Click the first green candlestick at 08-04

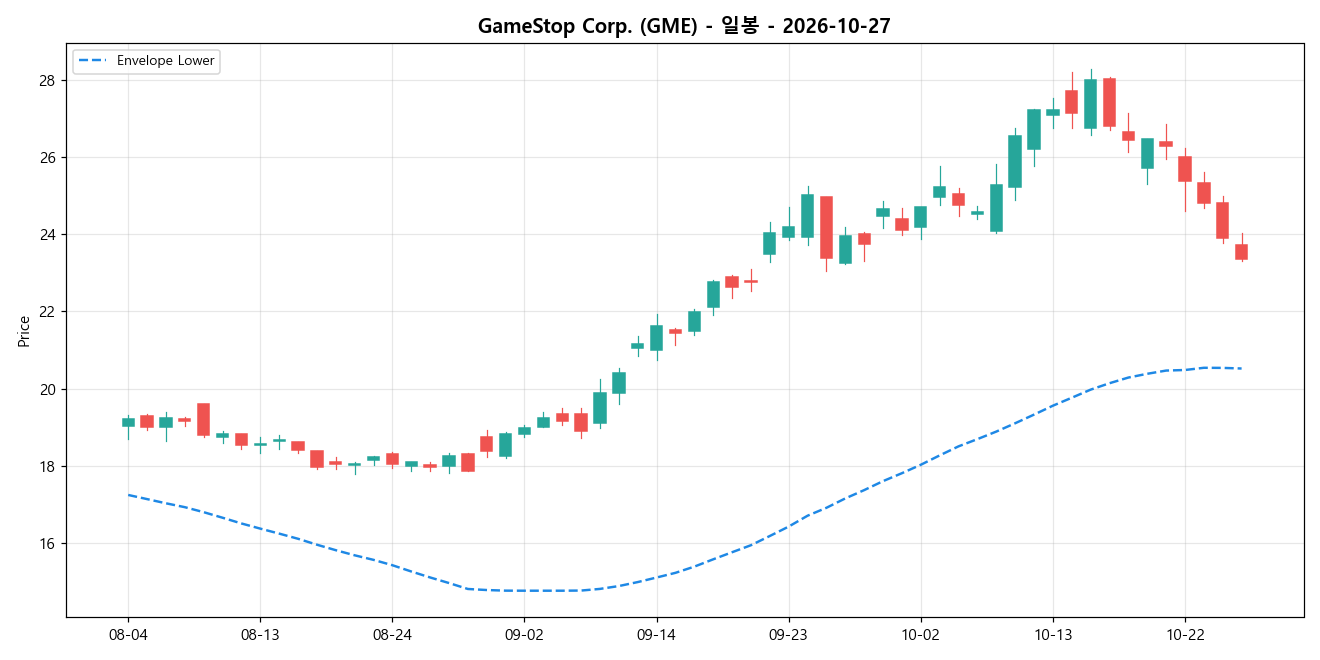pyautogui.click(x=128, y=422)
